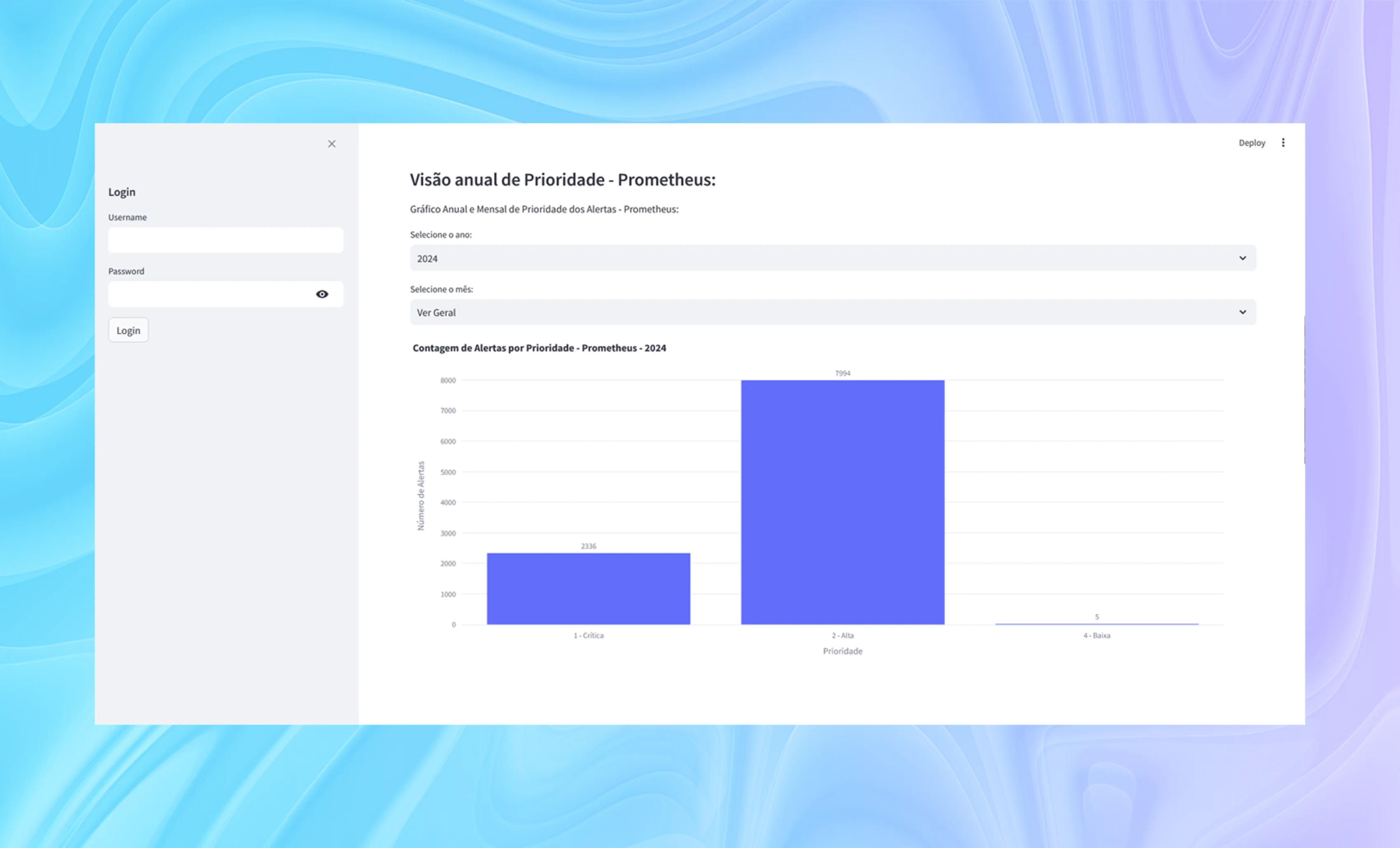Click the thin 4 - Baixa bar
Viewport: 1400px width, 848px height.
click(x=1096, y=624)
